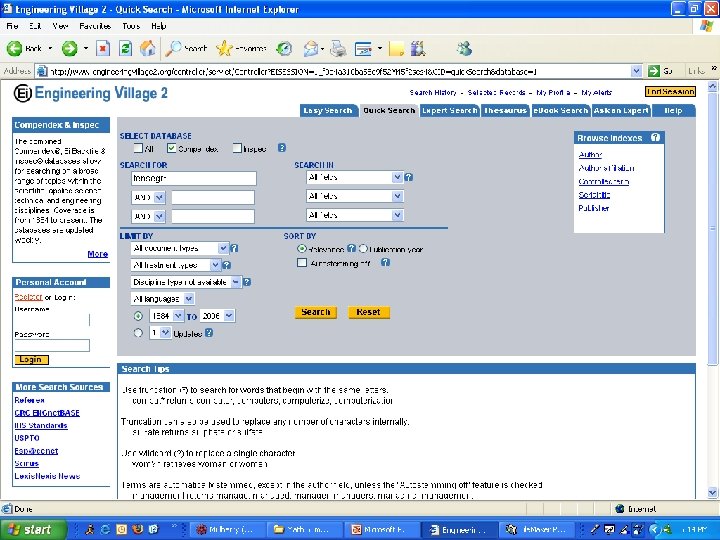Open help icon beside Updates

pyautogui.click(x=209, y=333)
